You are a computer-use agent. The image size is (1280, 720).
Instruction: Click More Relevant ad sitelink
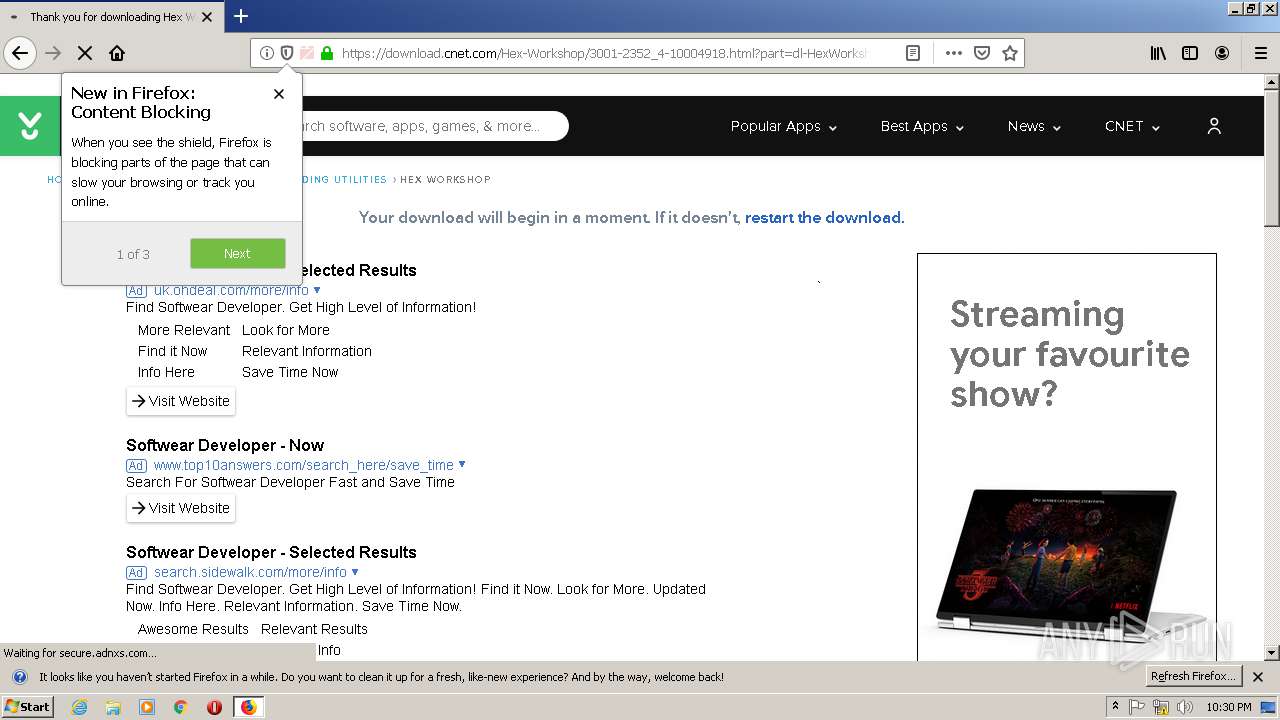point(184,330)
